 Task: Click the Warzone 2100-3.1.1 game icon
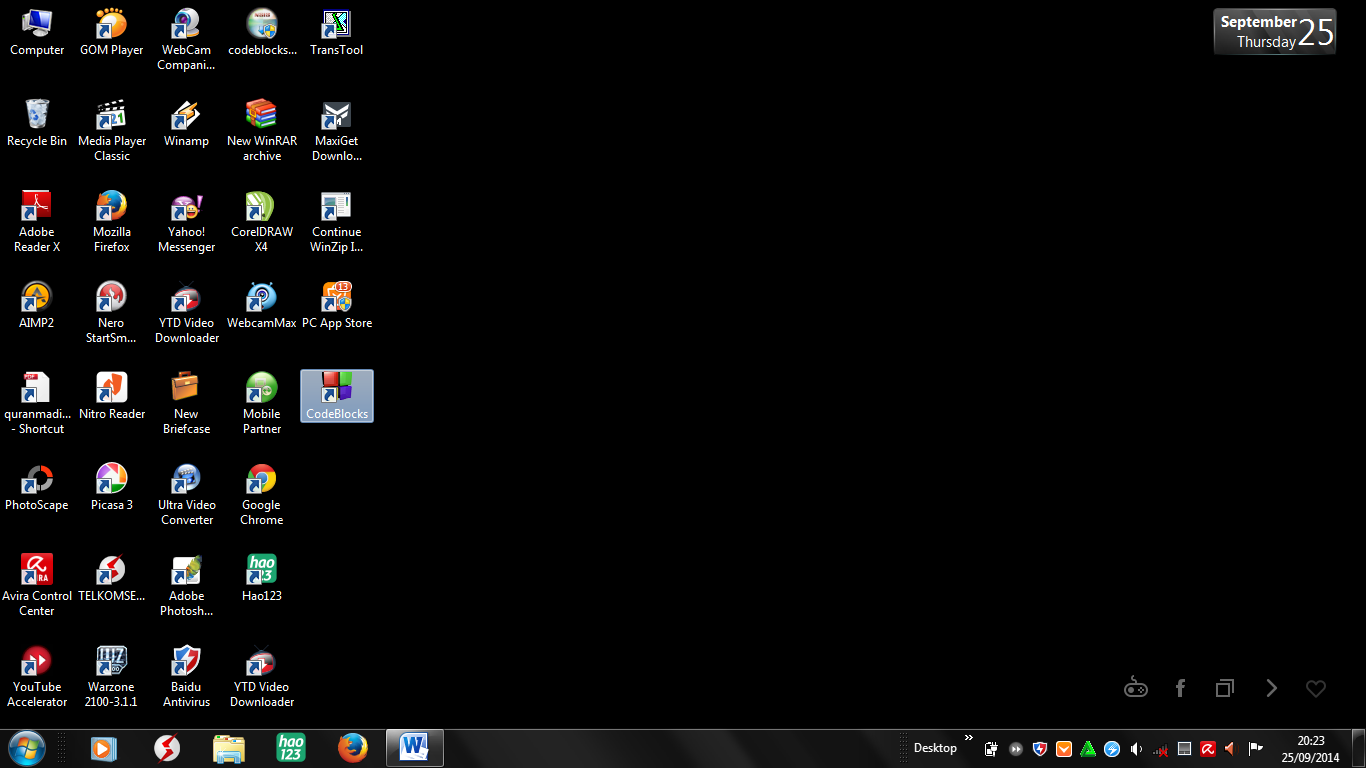point(112,677)
